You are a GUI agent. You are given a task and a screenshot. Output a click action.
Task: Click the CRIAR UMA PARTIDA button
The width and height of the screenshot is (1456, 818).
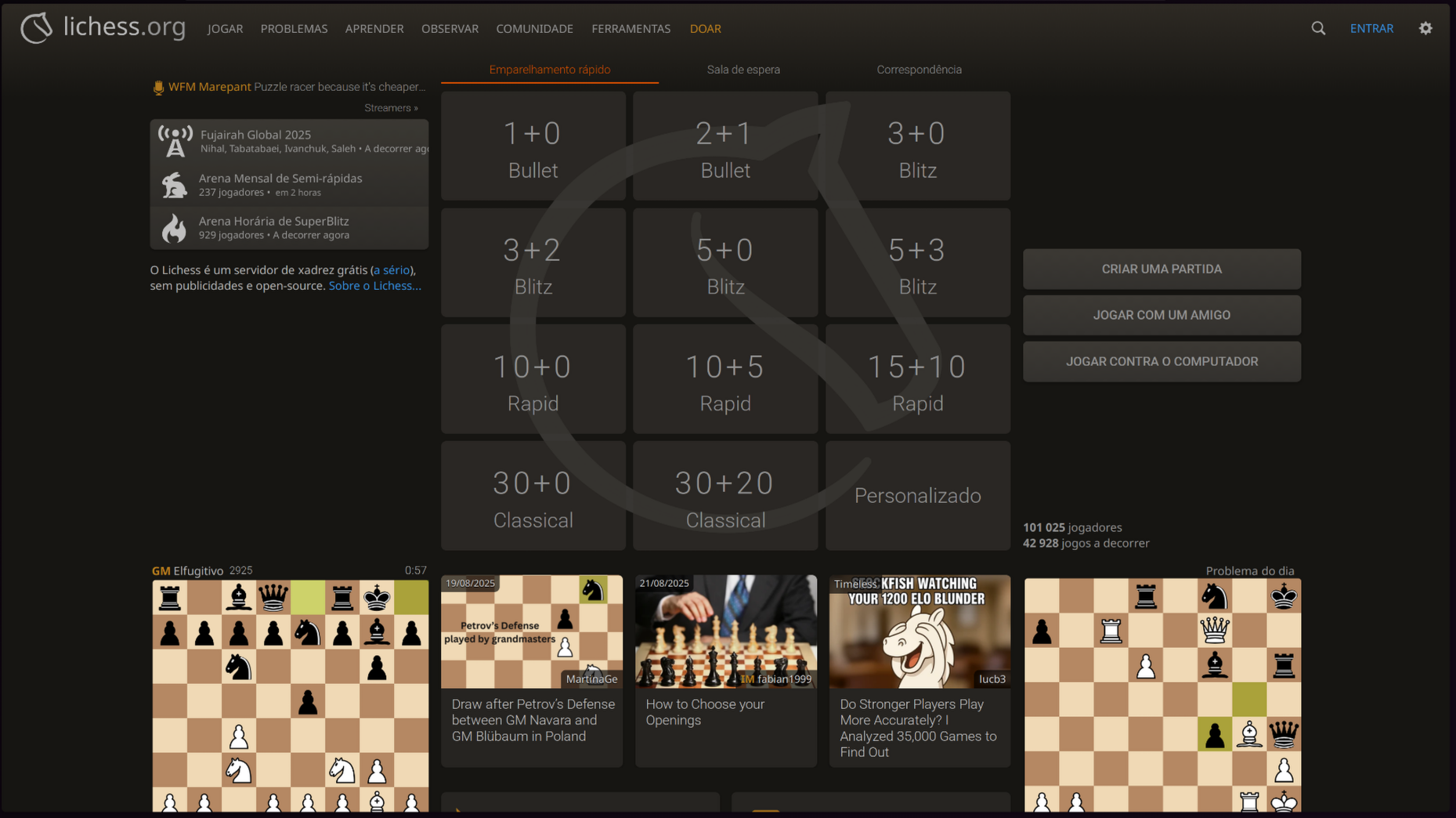point(1162,269)
